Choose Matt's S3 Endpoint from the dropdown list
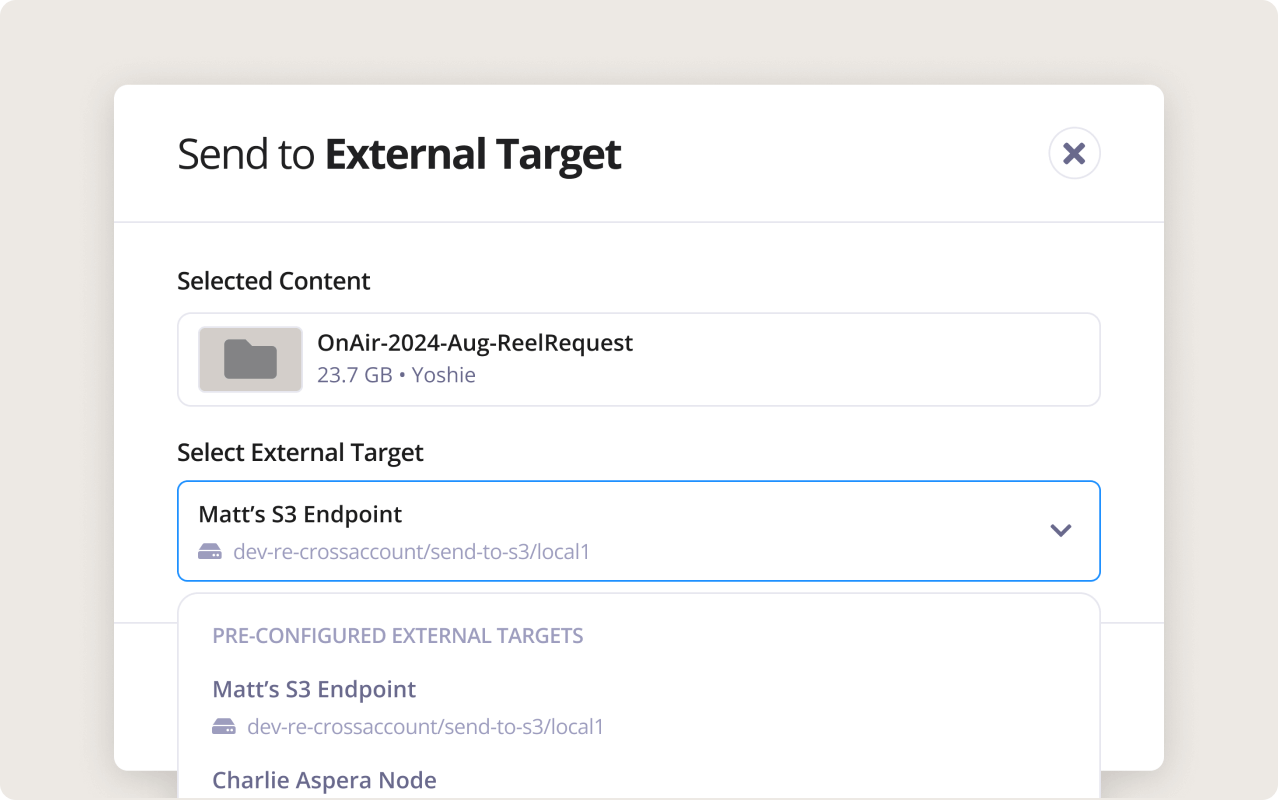This screenshot has height=800, width=1278. click(314, 689)
